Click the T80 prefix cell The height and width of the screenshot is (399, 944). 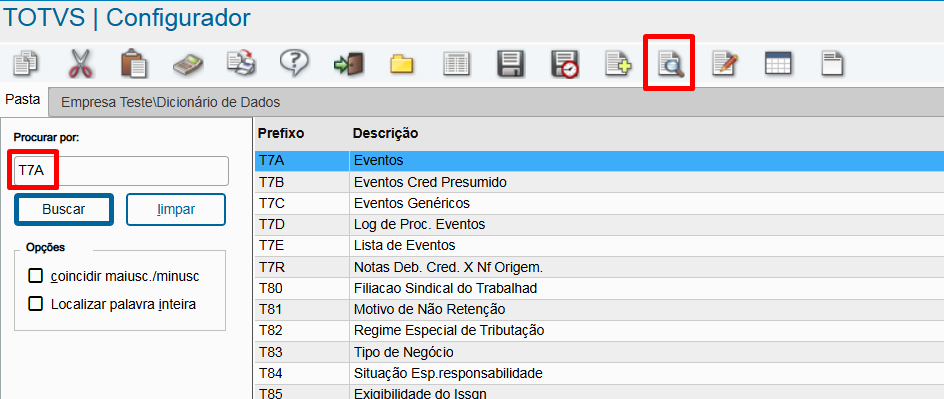302,288
